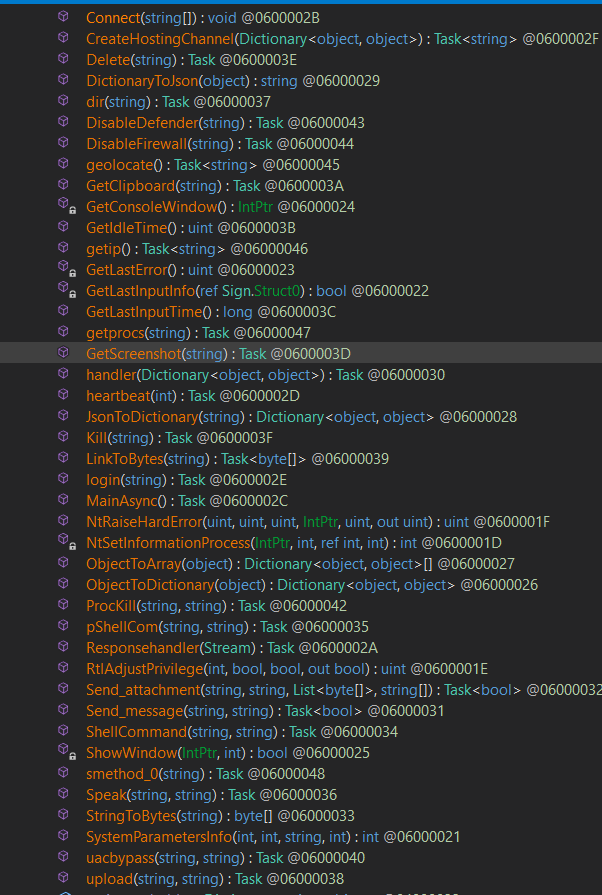Screen dimensions: 602x895
Task: Open the NtRaiseHardError method
Action: tap(144, 521)
